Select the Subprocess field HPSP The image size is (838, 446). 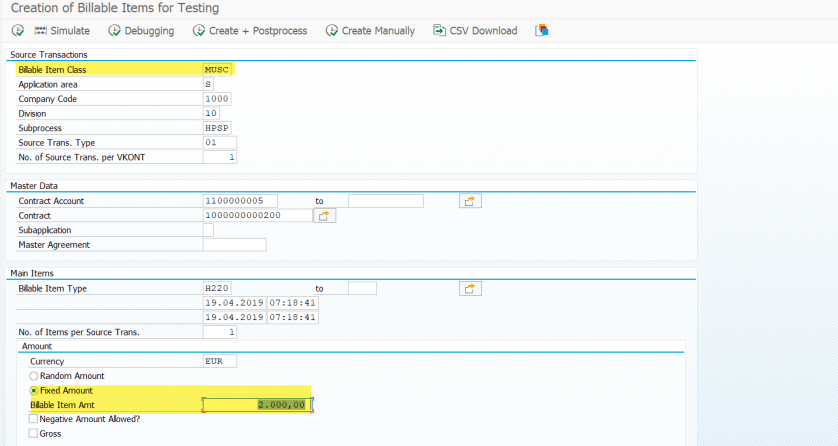217,128
